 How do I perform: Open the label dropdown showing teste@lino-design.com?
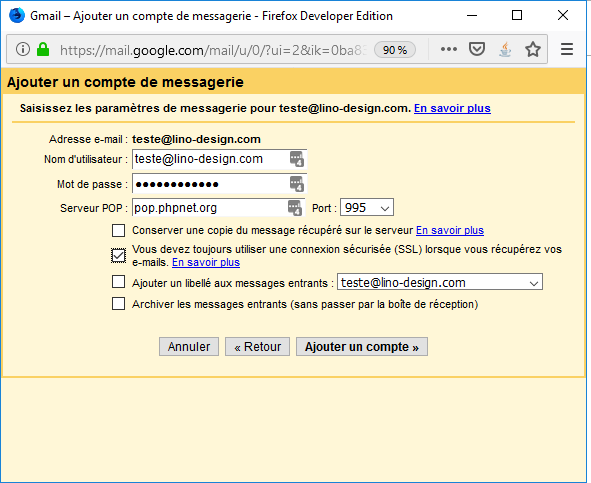[440, 282]
